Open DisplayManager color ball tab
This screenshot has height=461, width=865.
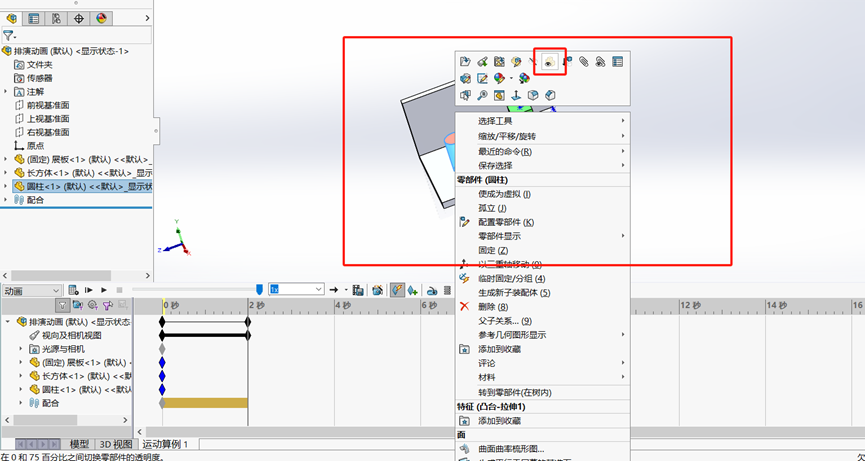pos(101,18)
